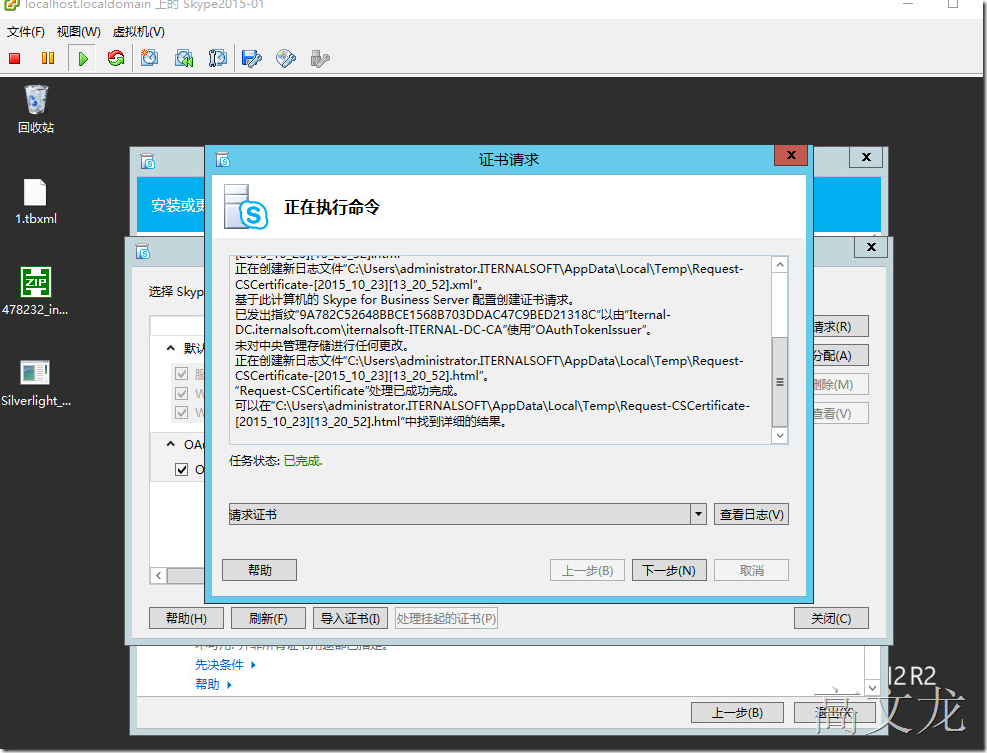Click 关闭(C) button in certificate wizard

click(831, 618)
